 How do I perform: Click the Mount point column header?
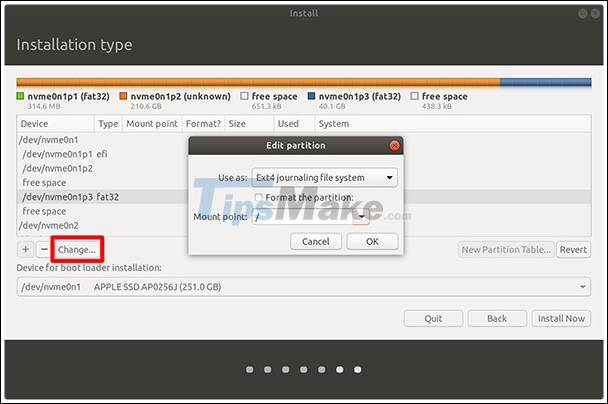[152, 124]
